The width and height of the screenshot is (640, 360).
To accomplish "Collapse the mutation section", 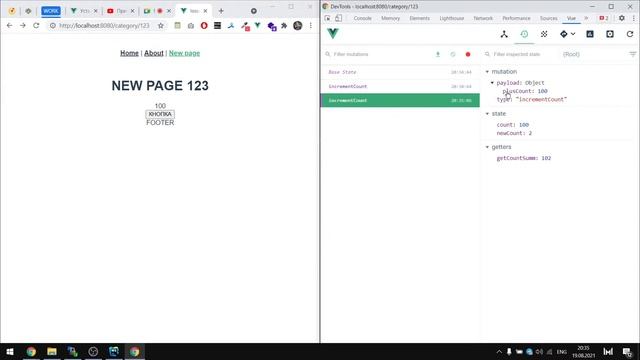I will [x=487, y=72].
